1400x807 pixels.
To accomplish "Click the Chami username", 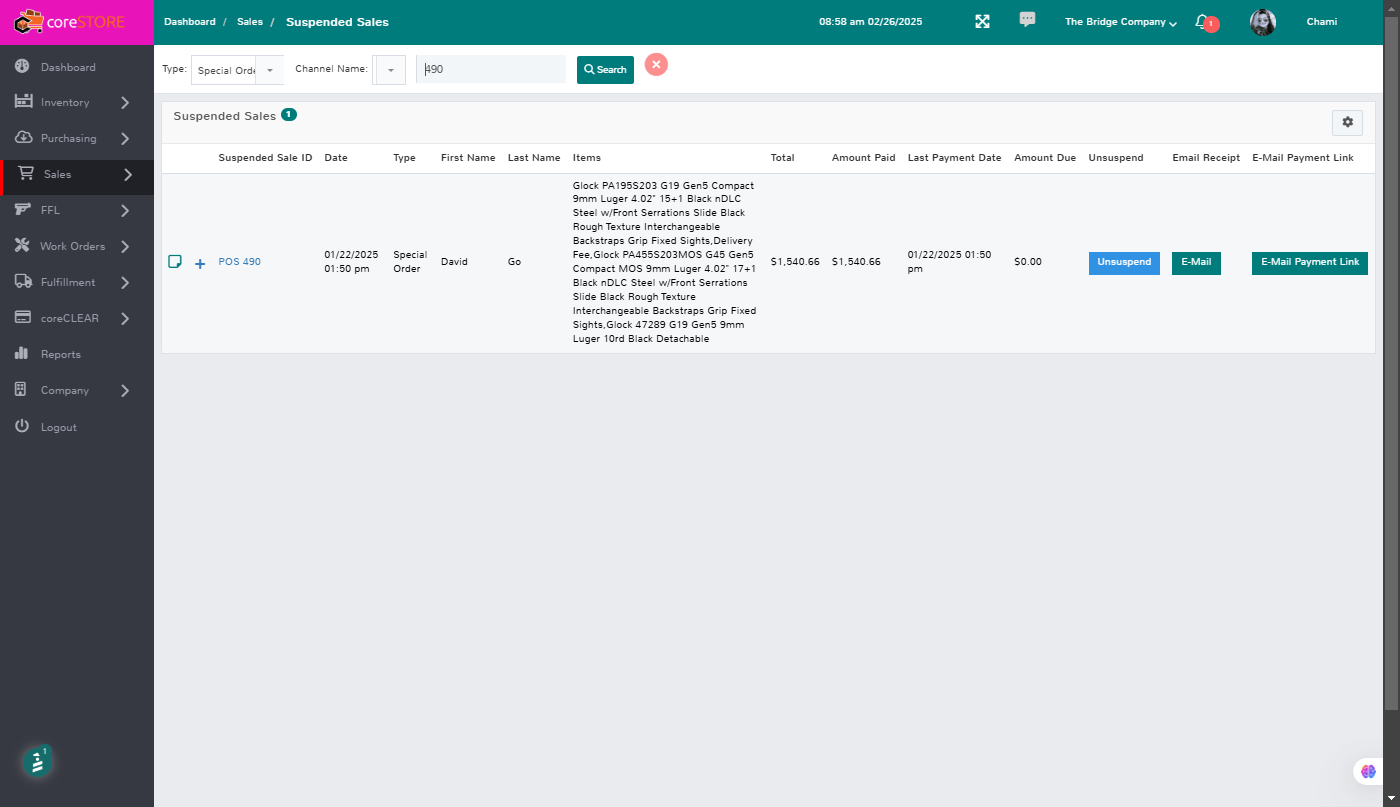I will 1322,22.
